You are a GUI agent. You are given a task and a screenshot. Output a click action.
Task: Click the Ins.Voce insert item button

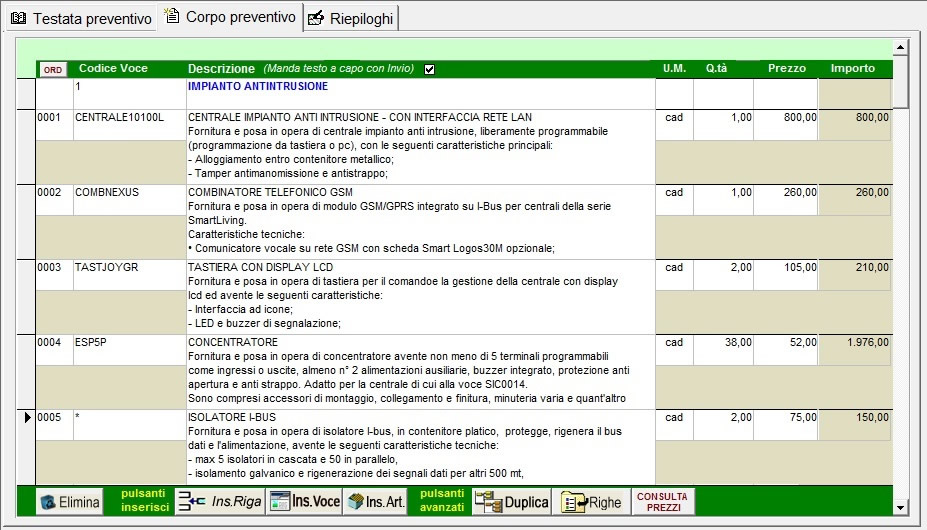[x=304, y=502]
